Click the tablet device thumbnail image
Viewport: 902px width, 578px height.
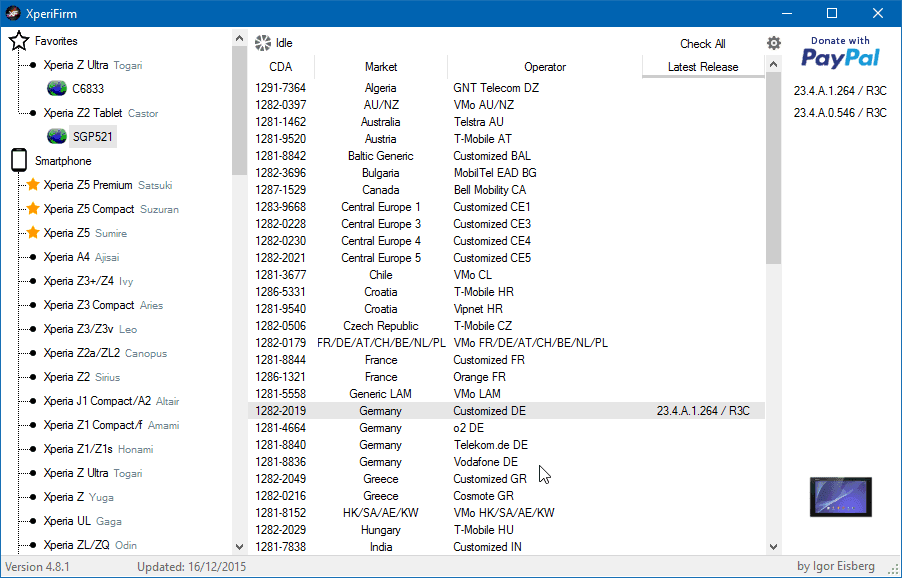[x=840, y=497]
